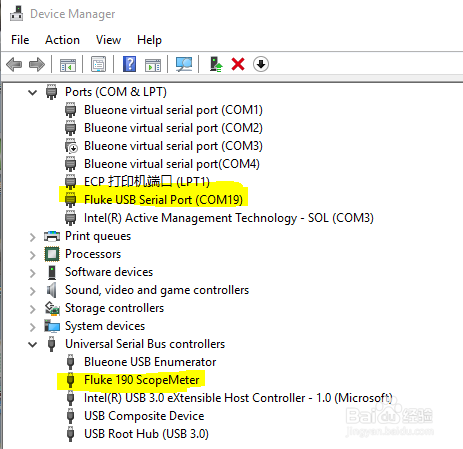Select Blueone virtual serial port (COM3)
The image size is (463, 449).
173,146
